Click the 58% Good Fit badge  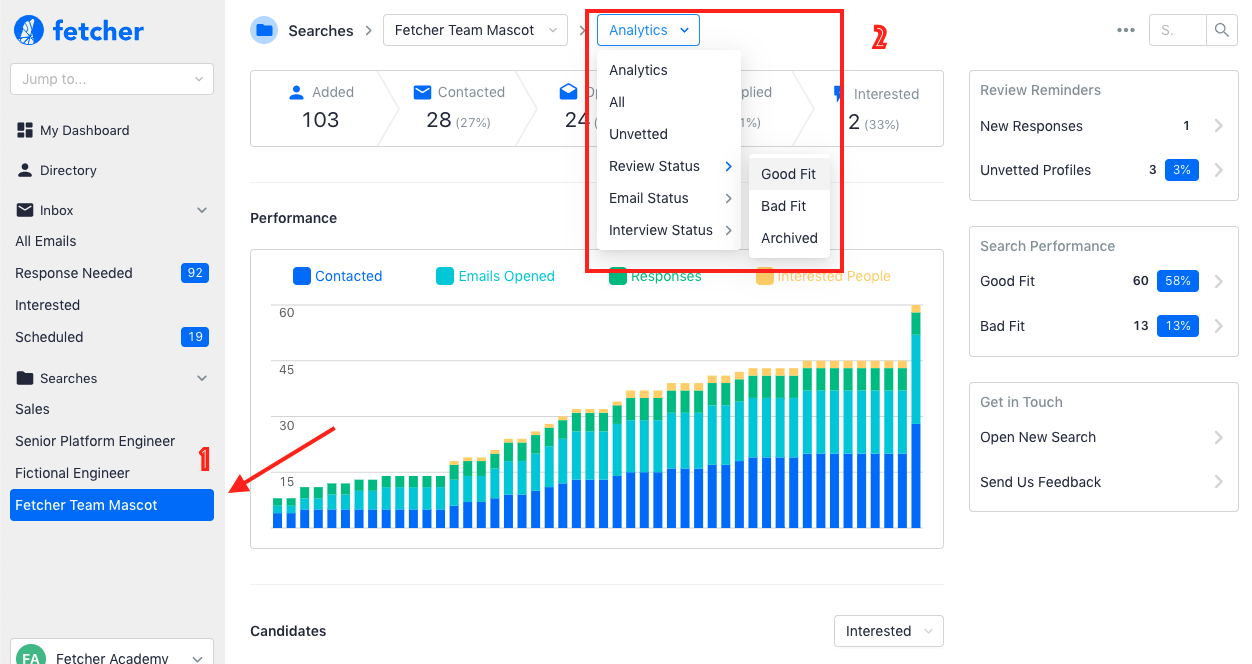click(1178, 281)
